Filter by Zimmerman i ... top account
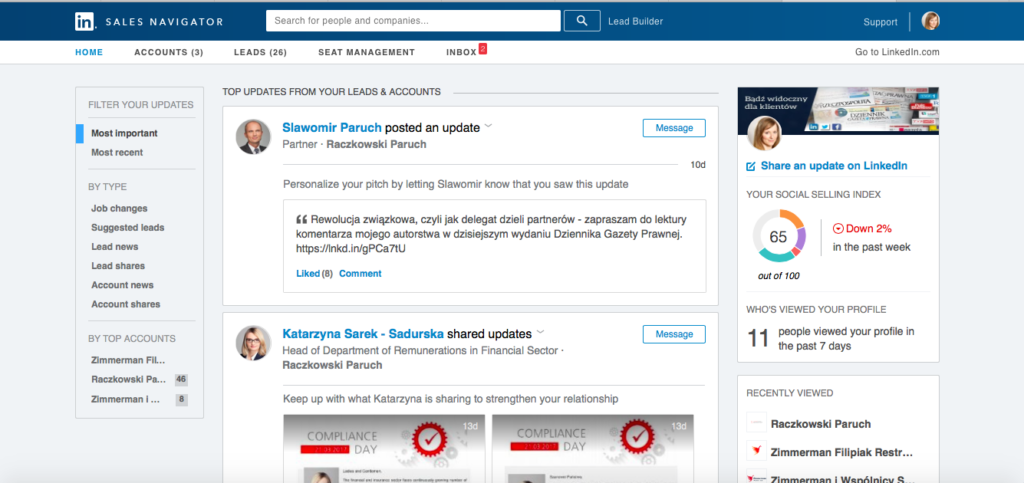Viewport: 1024px width, 483px height. pyautogui.click(x=126, y=399)
